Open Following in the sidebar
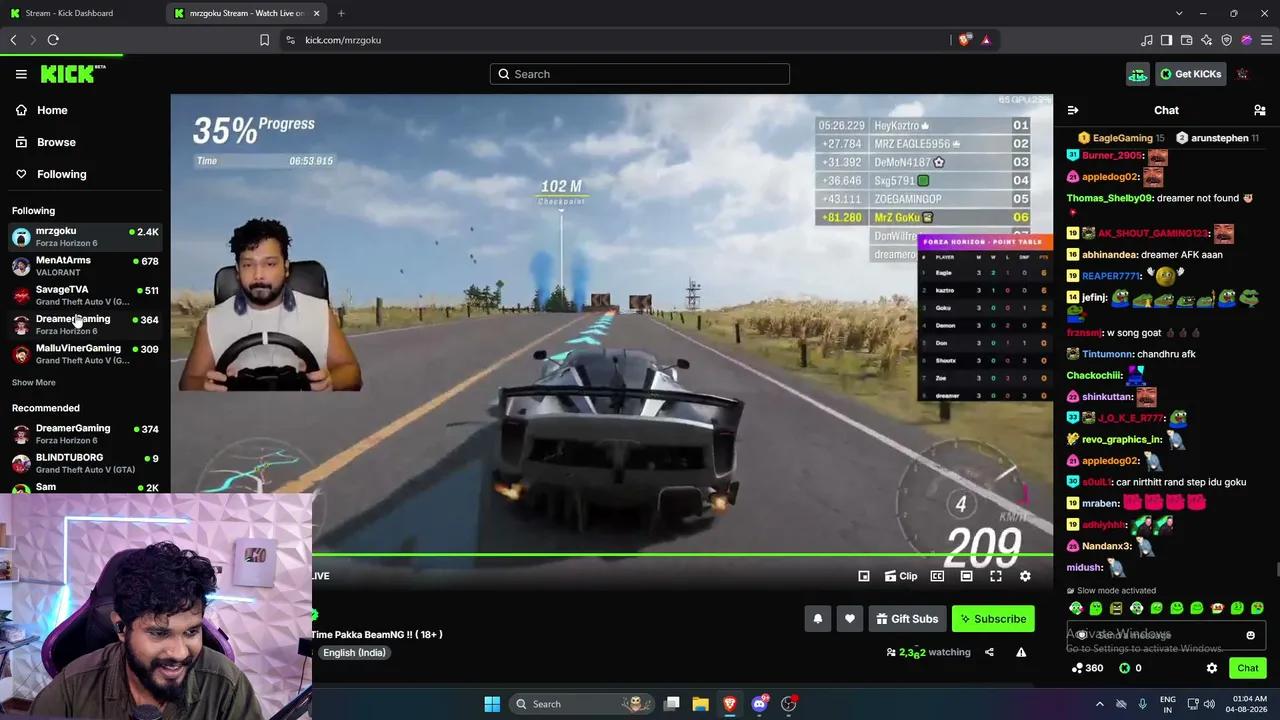Image resolution: width=1280 pixels, height=720 pixels. [x=61, y=174]
